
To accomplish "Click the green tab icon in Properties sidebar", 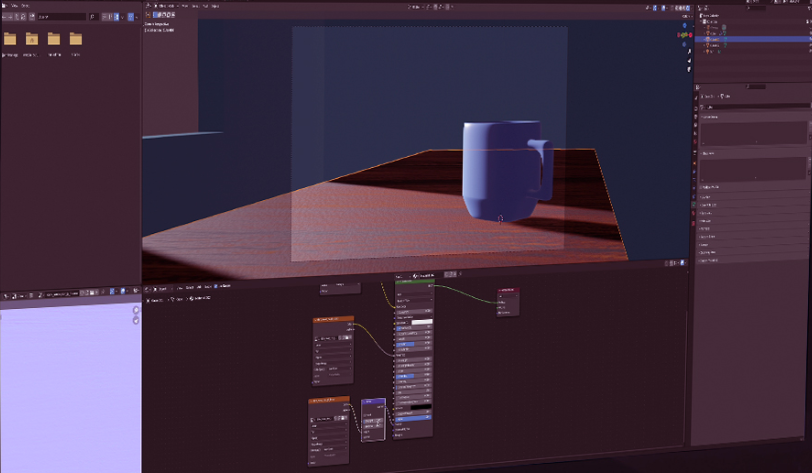I will point(693,205).
